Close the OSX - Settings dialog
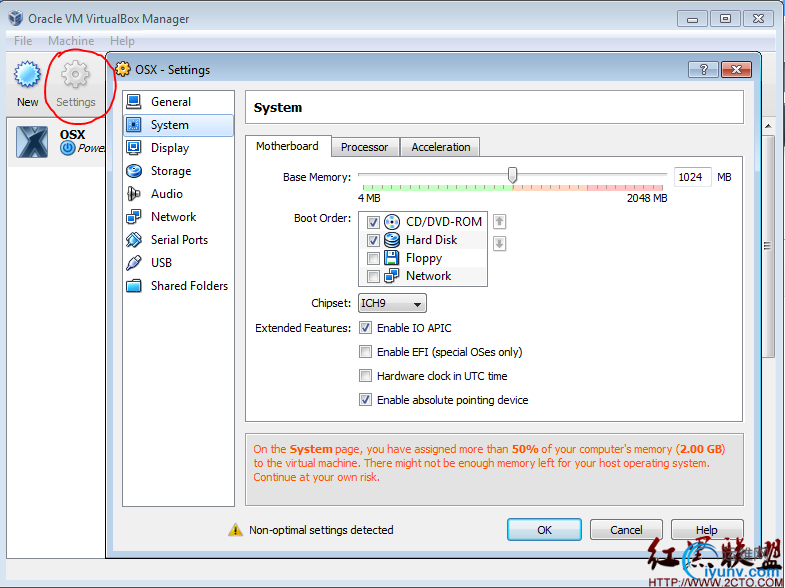 click(x=736, y=70)
